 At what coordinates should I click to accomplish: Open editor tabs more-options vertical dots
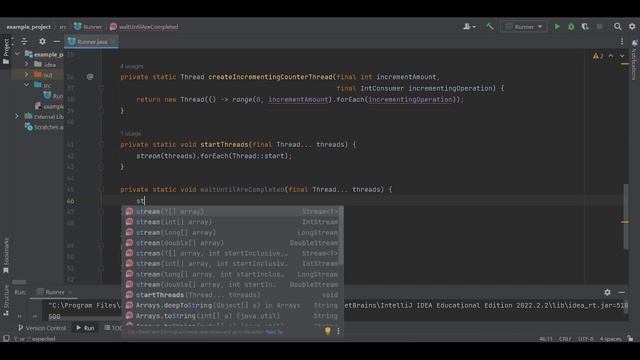point(622,42)
